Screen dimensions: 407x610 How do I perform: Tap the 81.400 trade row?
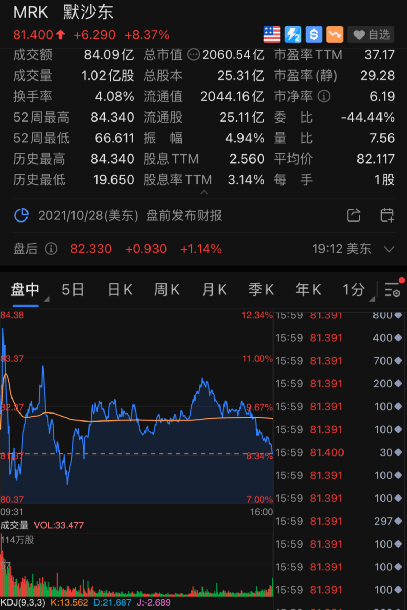(x=339, y=452)
